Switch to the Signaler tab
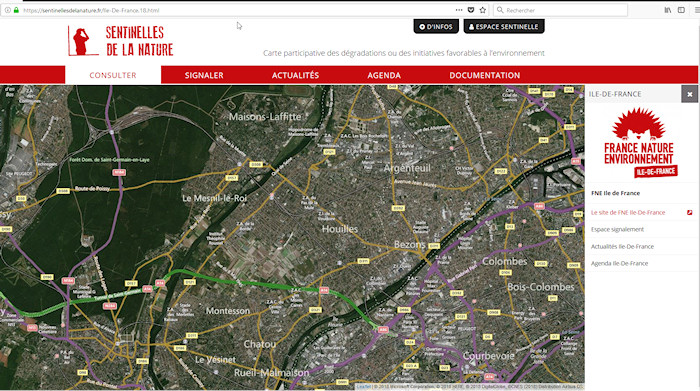Viewport: 700px width, 391px height. (204, 75)
